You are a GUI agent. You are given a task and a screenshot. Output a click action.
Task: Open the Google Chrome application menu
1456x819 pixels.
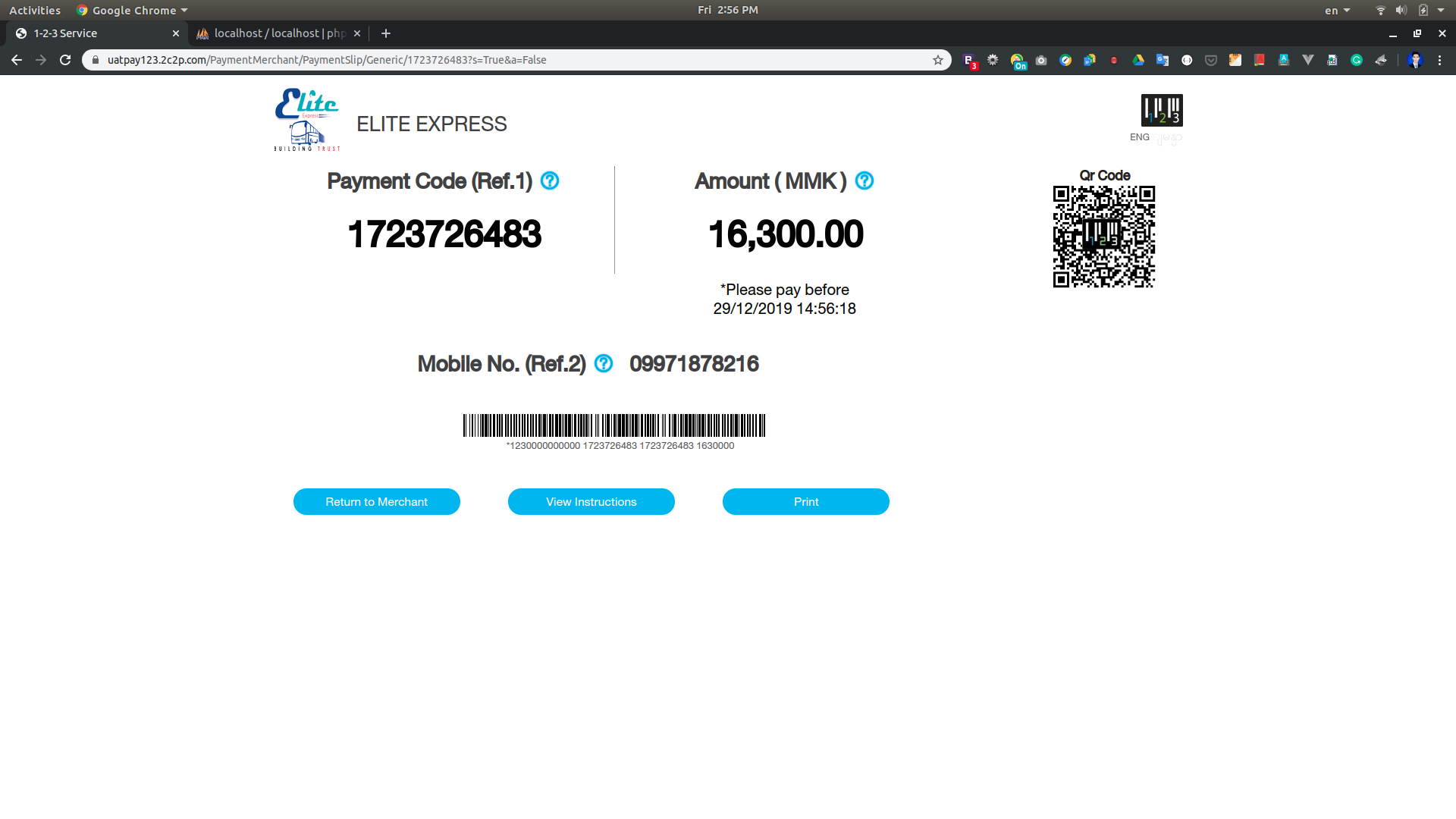click(x=132, y=11)
